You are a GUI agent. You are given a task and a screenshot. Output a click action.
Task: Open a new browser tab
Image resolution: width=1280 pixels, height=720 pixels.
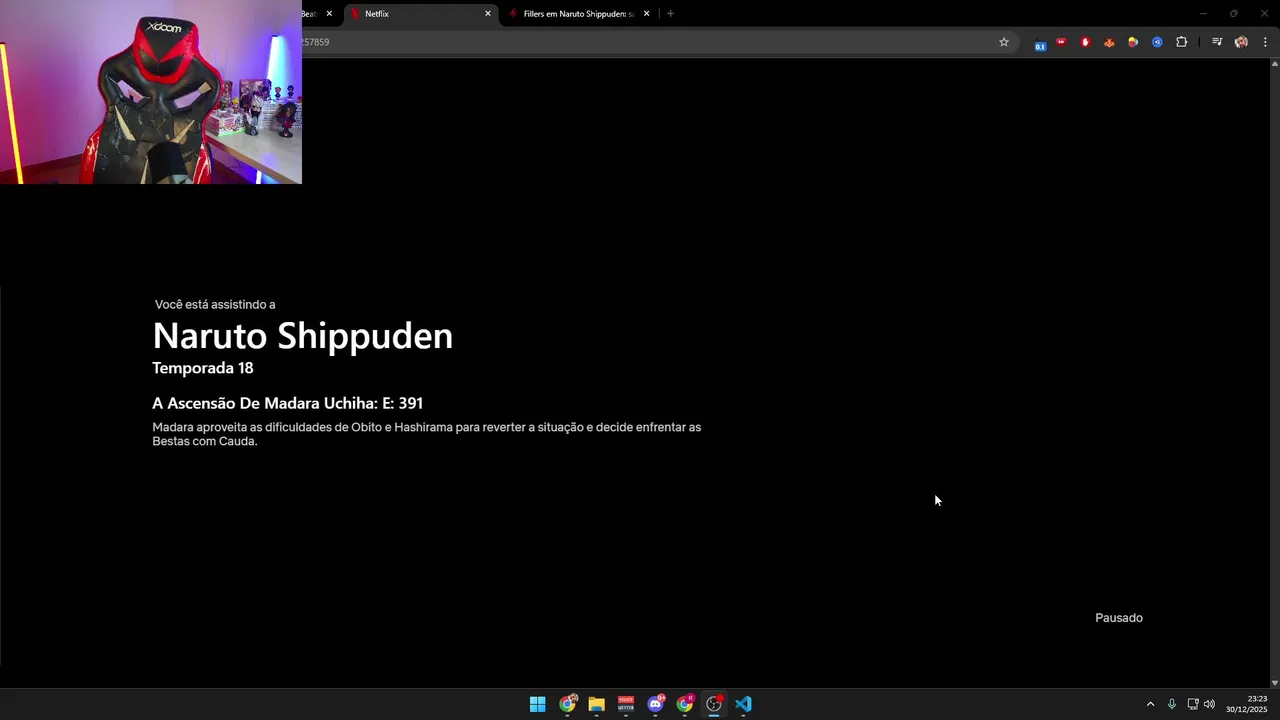(670, 14)
